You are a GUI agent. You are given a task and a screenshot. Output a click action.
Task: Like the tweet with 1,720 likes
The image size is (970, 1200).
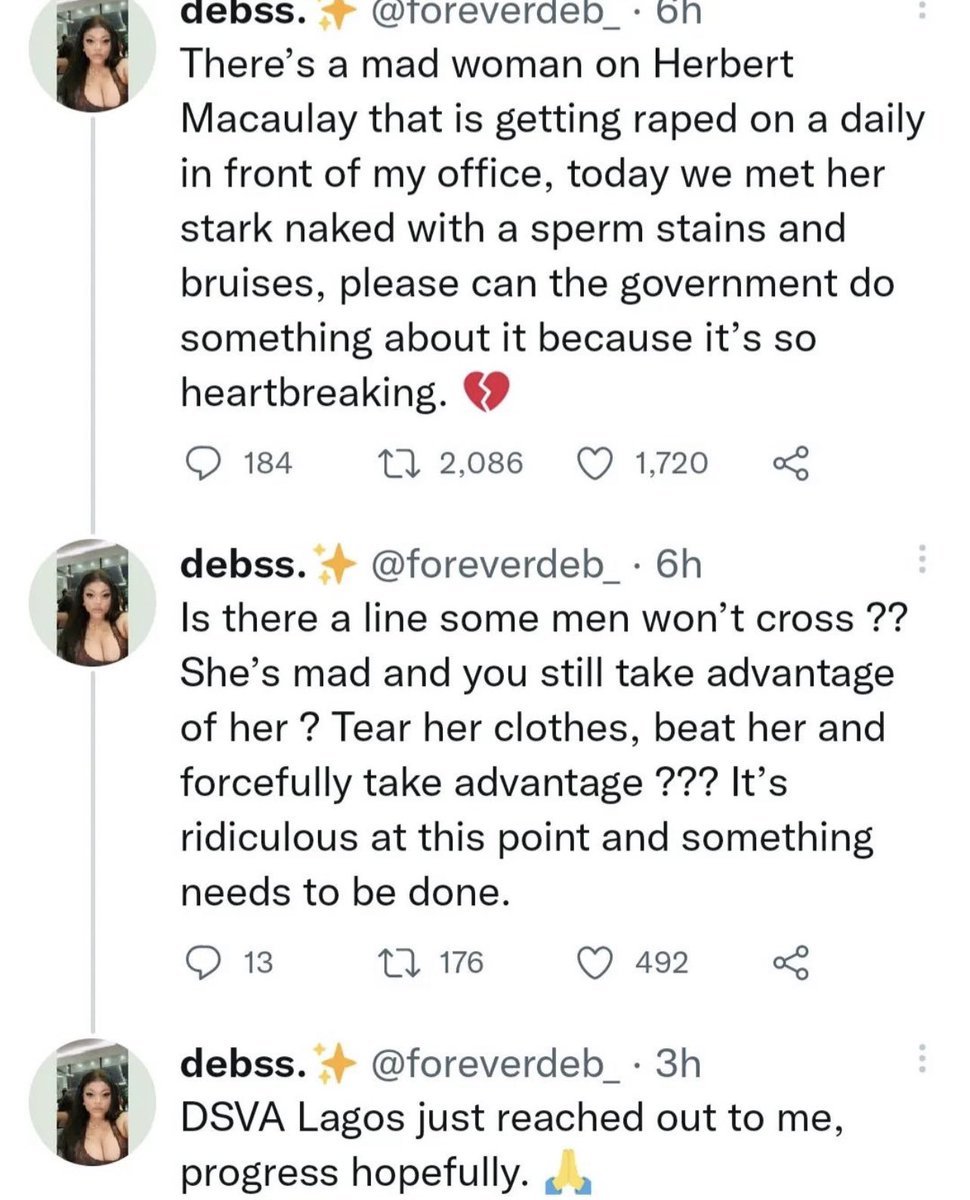pyautogui.click(x=597, y=463)
